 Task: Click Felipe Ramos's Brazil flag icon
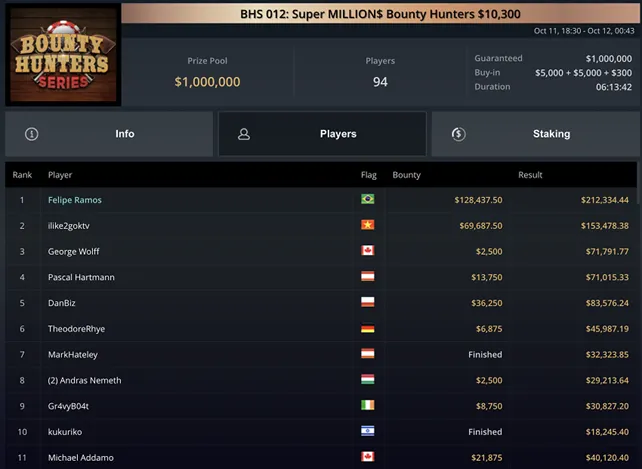point(368,199)
